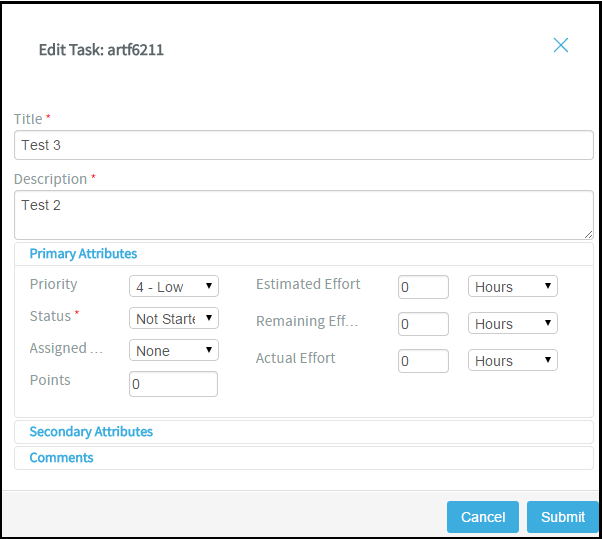Open the Actual Effort Hours unit dropdown
Image resolution: width=602 pixels, height=539 pixels.
[x=513, y=360]
